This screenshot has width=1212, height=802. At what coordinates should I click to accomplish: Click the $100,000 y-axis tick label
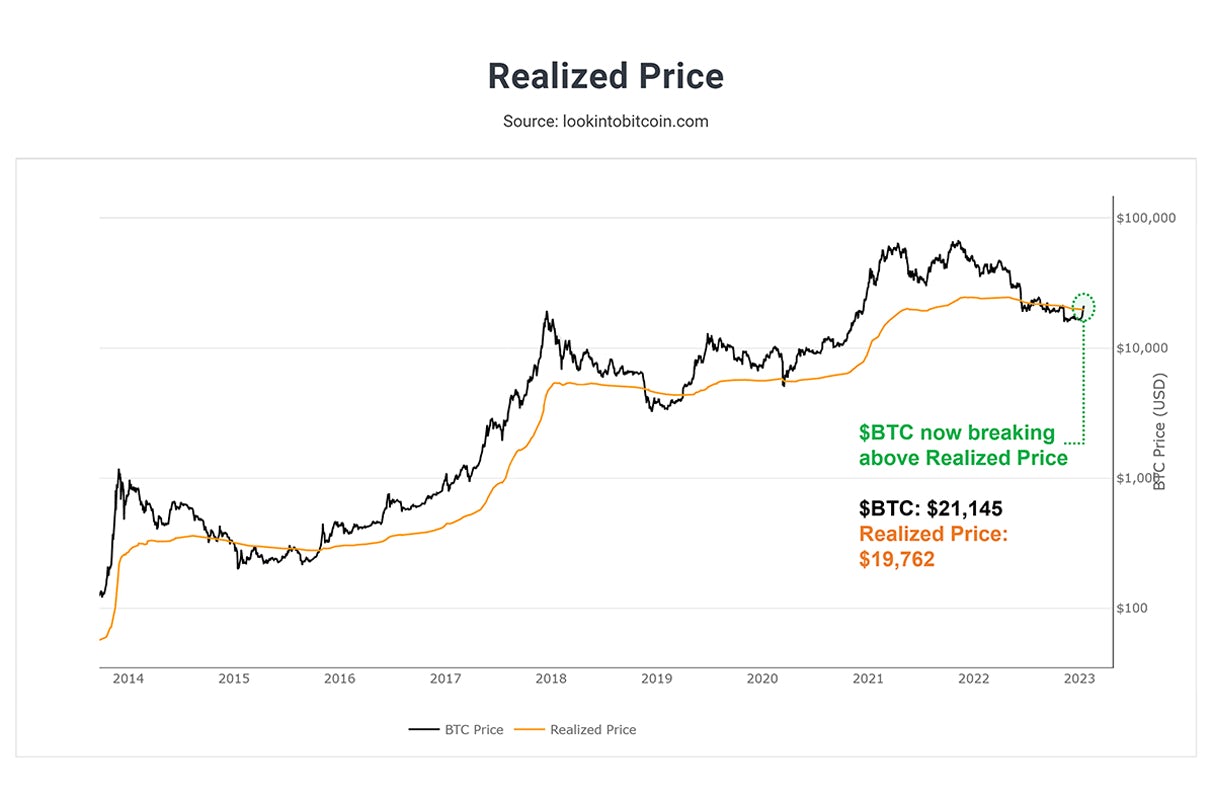(1148, 218)
